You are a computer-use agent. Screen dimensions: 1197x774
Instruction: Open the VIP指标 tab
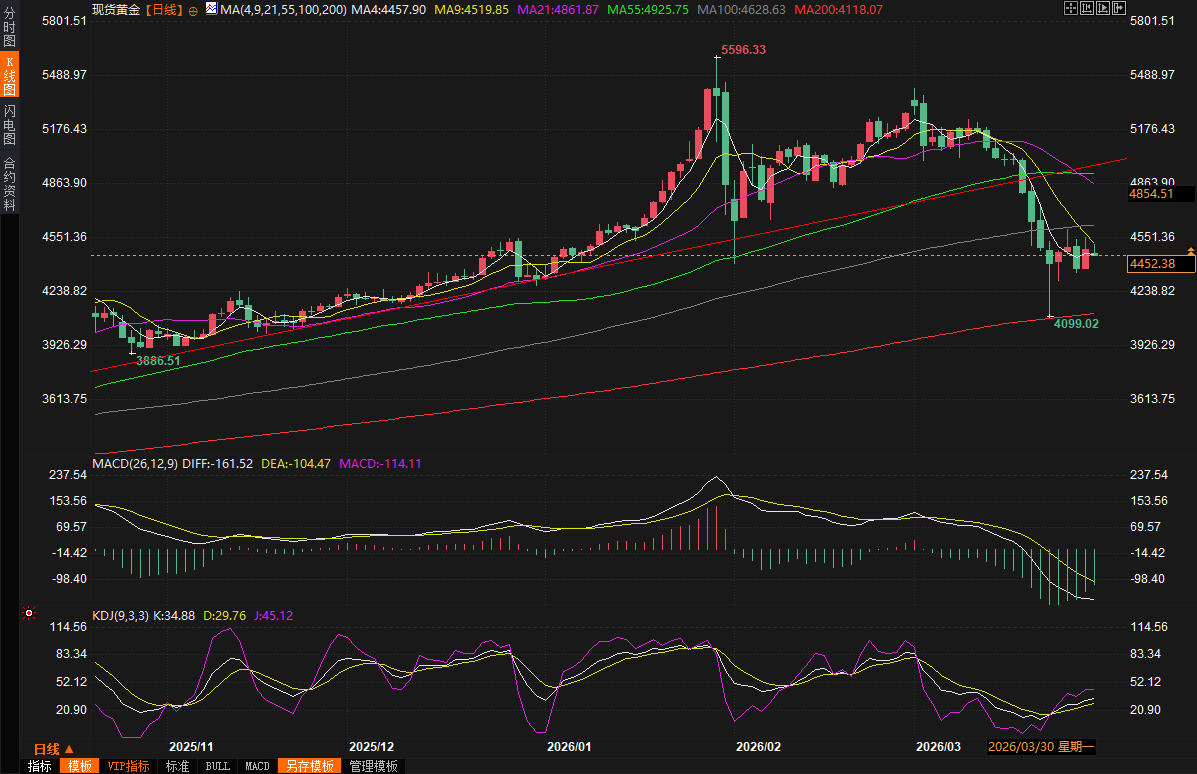128,766
